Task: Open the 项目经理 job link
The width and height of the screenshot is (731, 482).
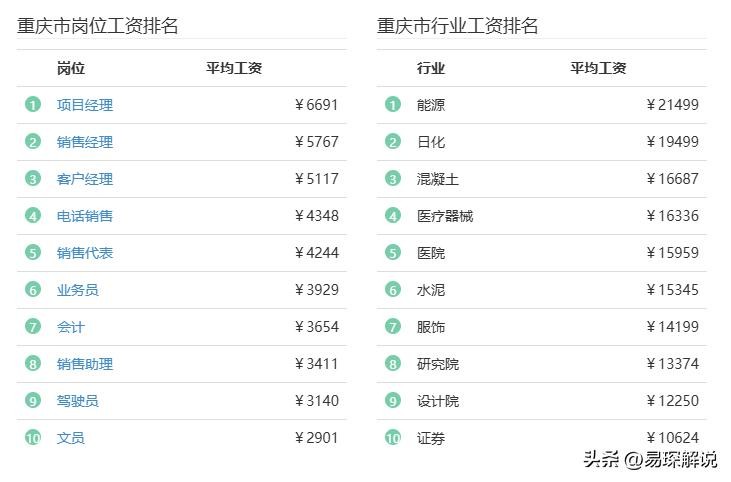Action: pos(85,105)
